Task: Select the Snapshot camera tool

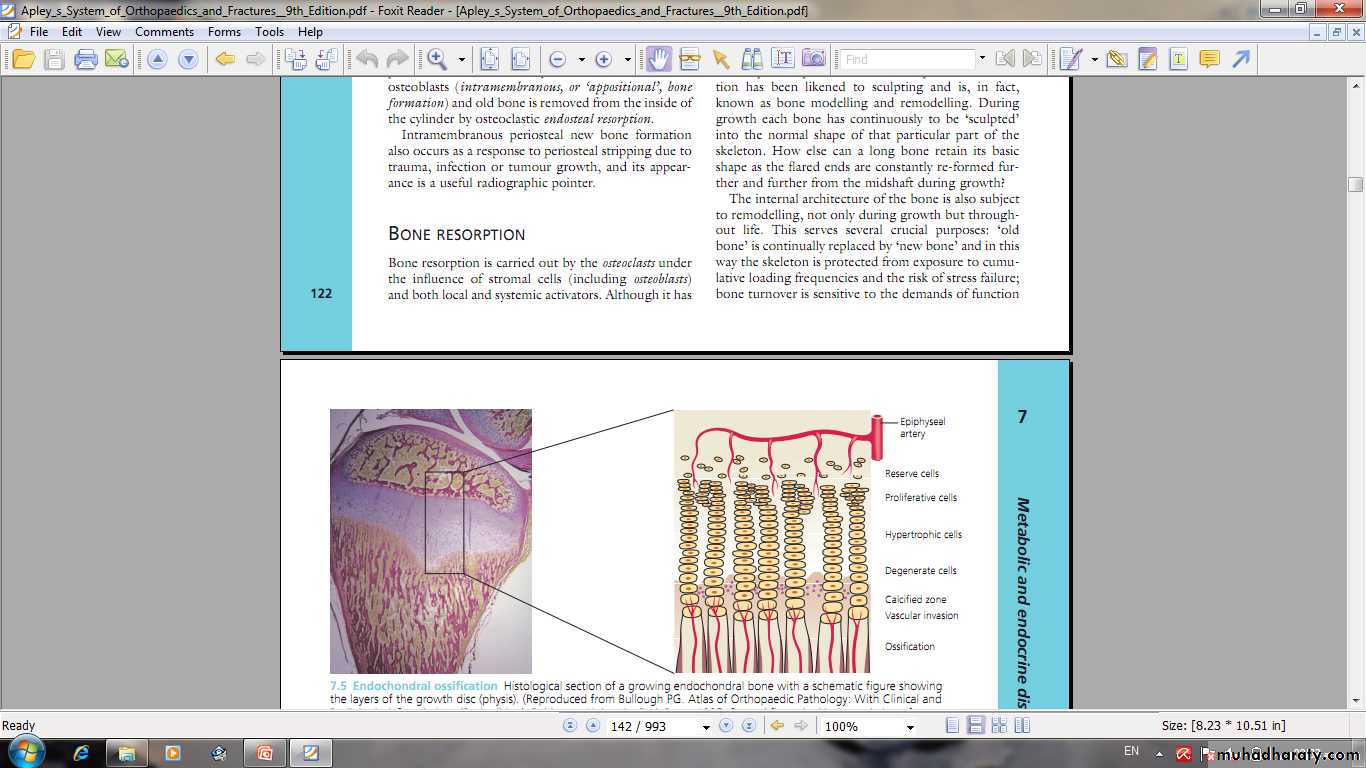Action: click(x=813, y=59)
